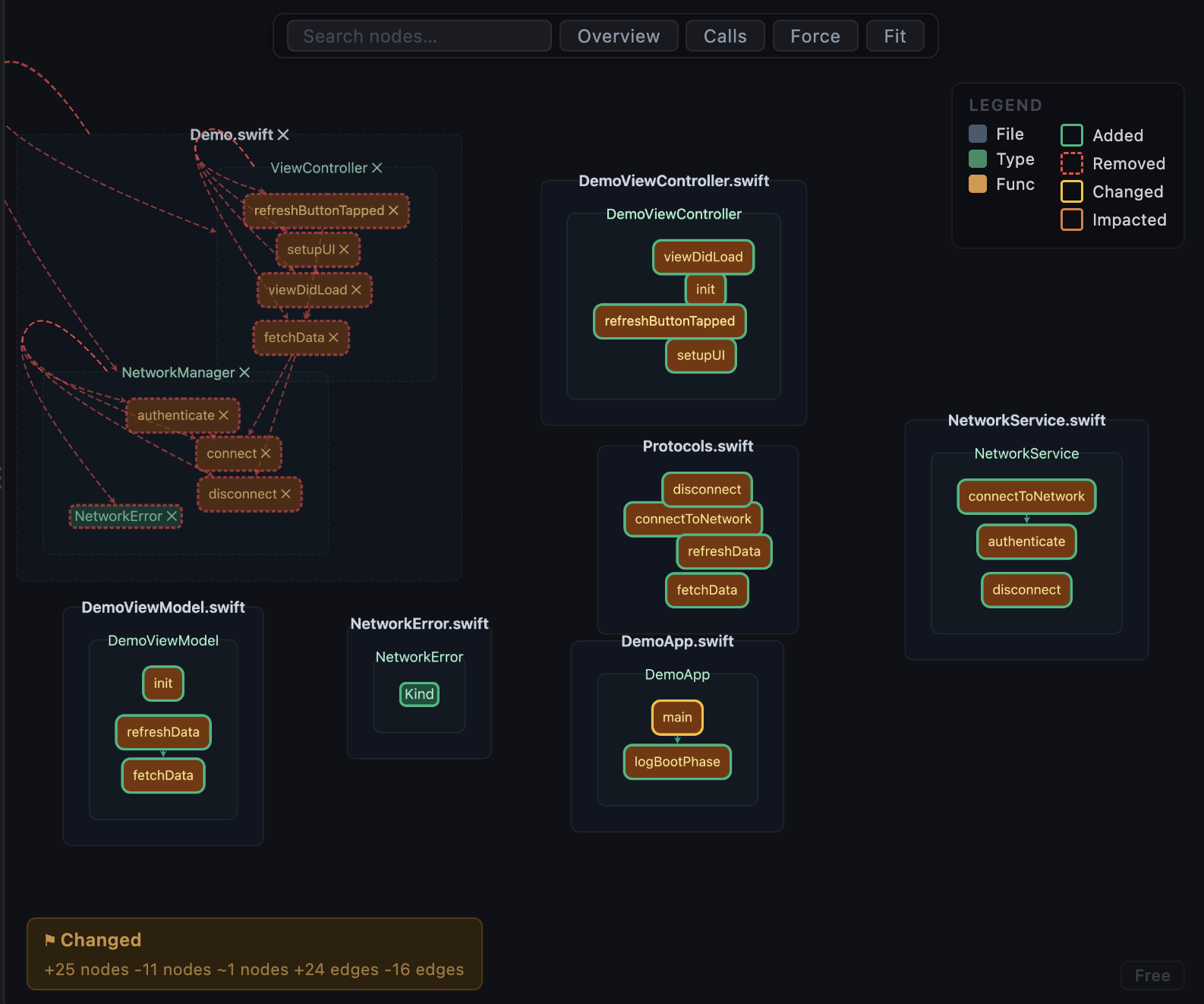Viewport: 1204px width, 1004px height.
Task: Click the +25 nodes statistics text
Action: pyautogui.click(x=87, y=970)
